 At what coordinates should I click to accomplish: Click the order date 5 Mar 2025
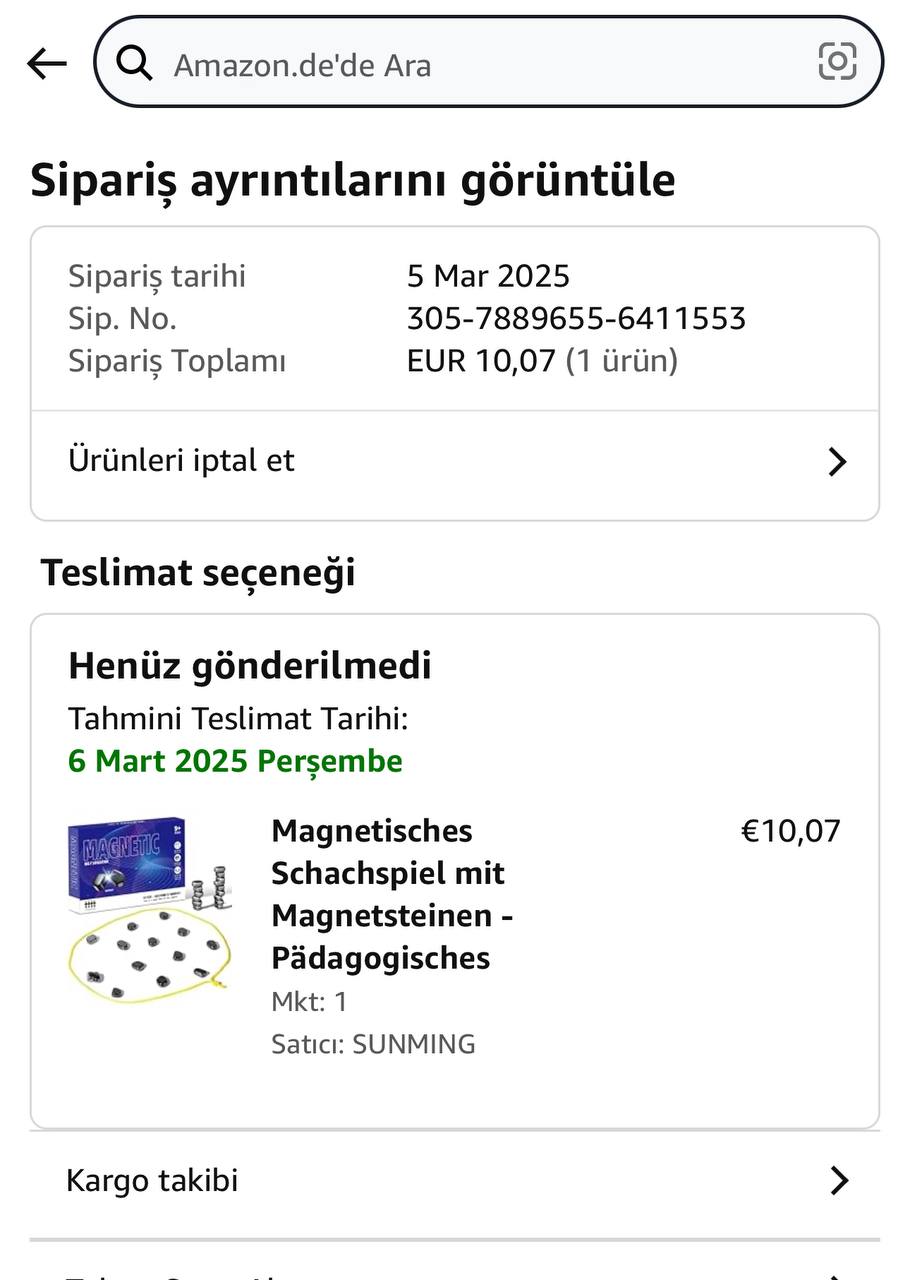(x=488, y=276)
